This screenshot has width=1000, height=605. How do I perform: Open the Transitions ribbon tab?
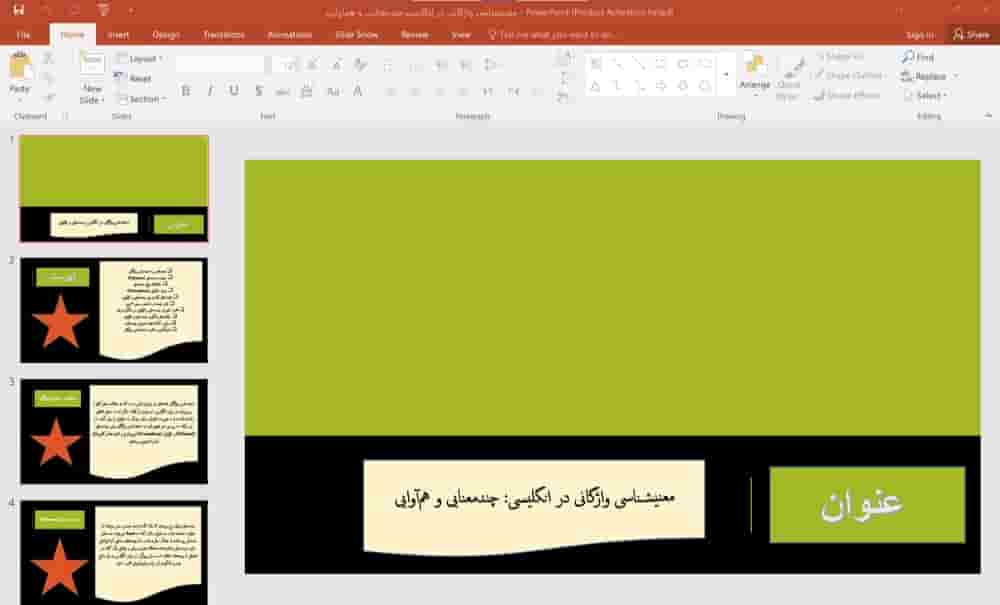[x=224, y=35]
